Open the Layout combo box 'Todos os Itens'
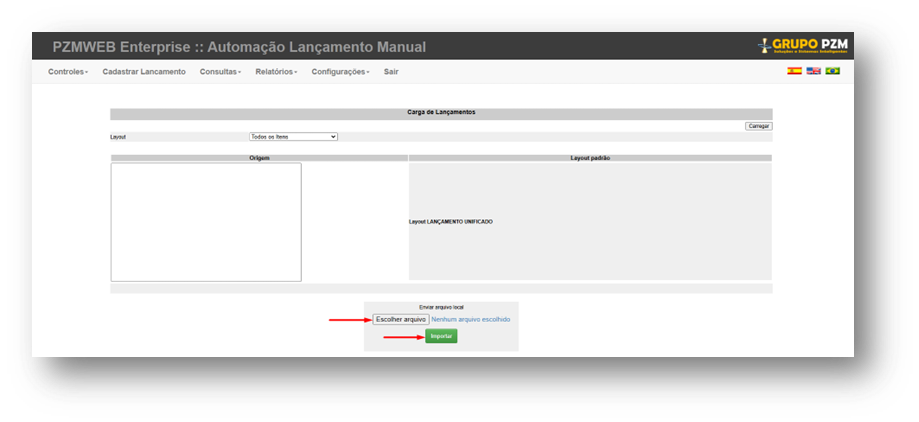Image resolution: width=919 pixels, height=422 pixels. point(293,137)
